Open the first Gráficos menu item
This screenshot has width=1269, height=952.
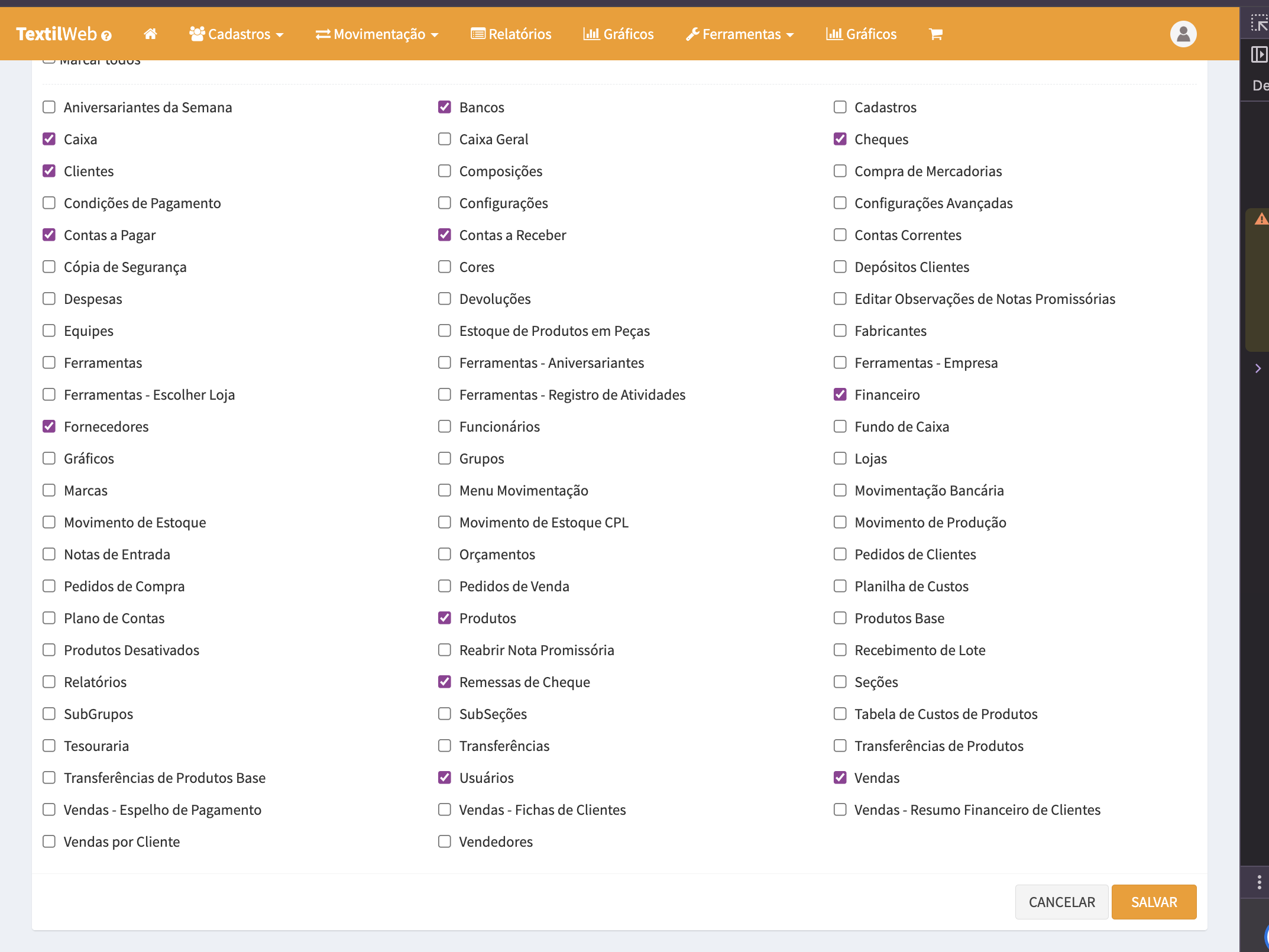tap(619, 34)
